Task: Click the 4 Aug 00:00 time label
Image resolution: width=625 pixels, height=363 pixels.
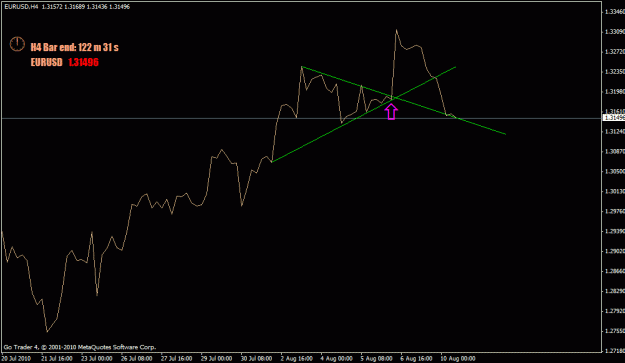Action: tap(336, 358)
